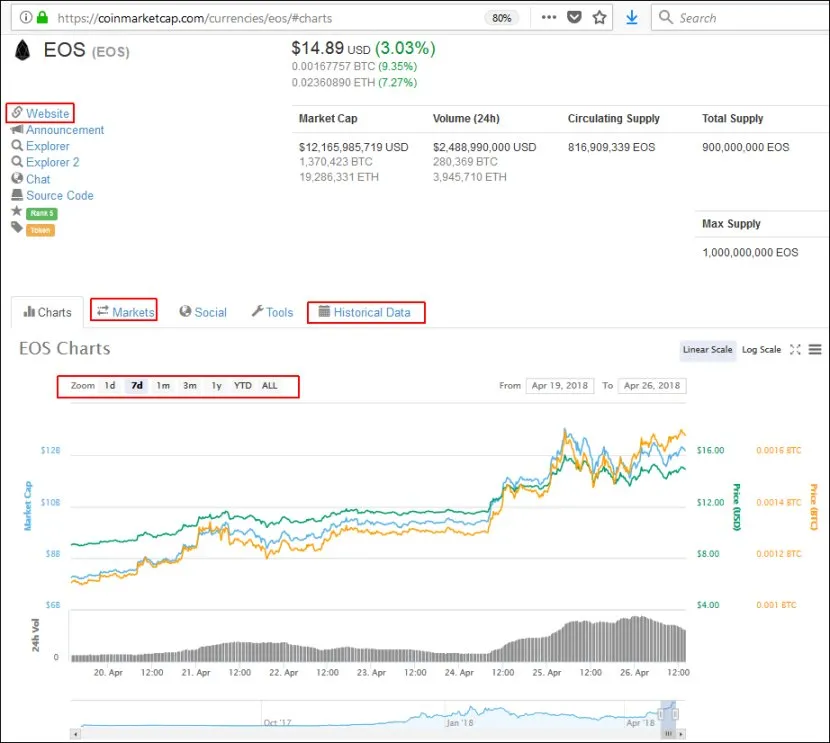Screen dimensions: 830x743
Task: Switch to the Markets tab
Action: [125, 312]
